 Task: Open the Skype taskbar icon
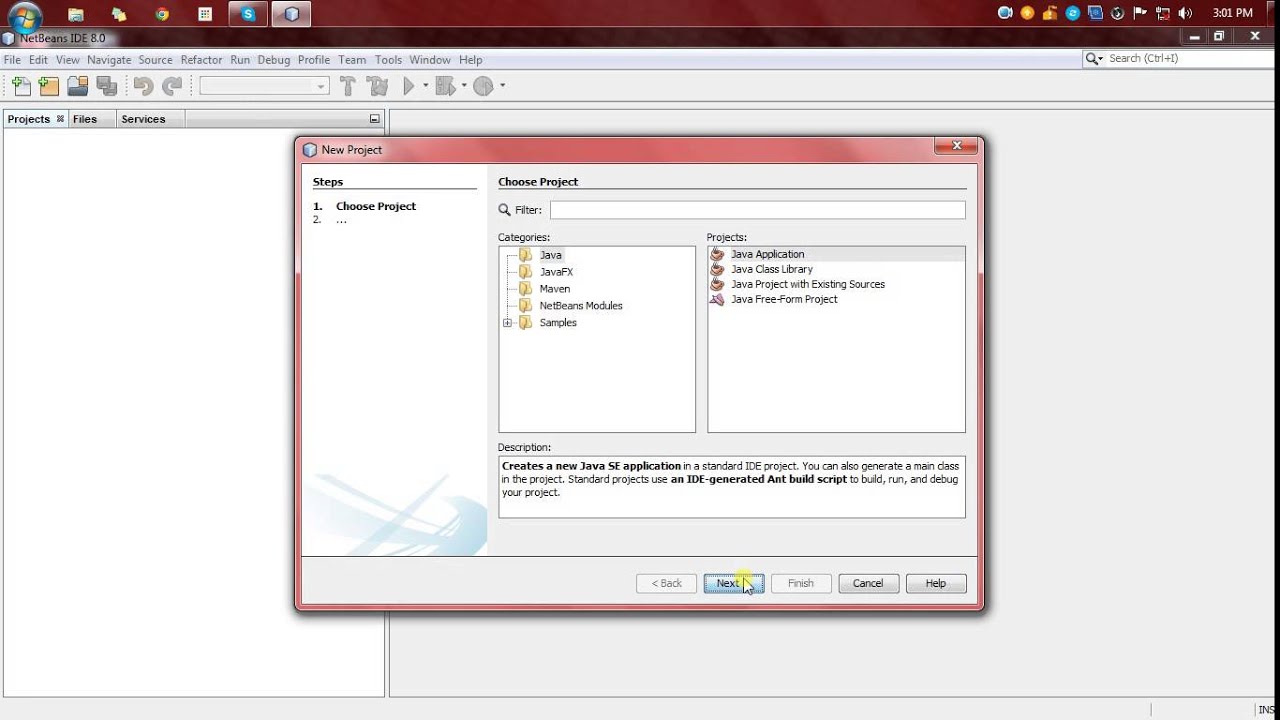coord(248,14)
